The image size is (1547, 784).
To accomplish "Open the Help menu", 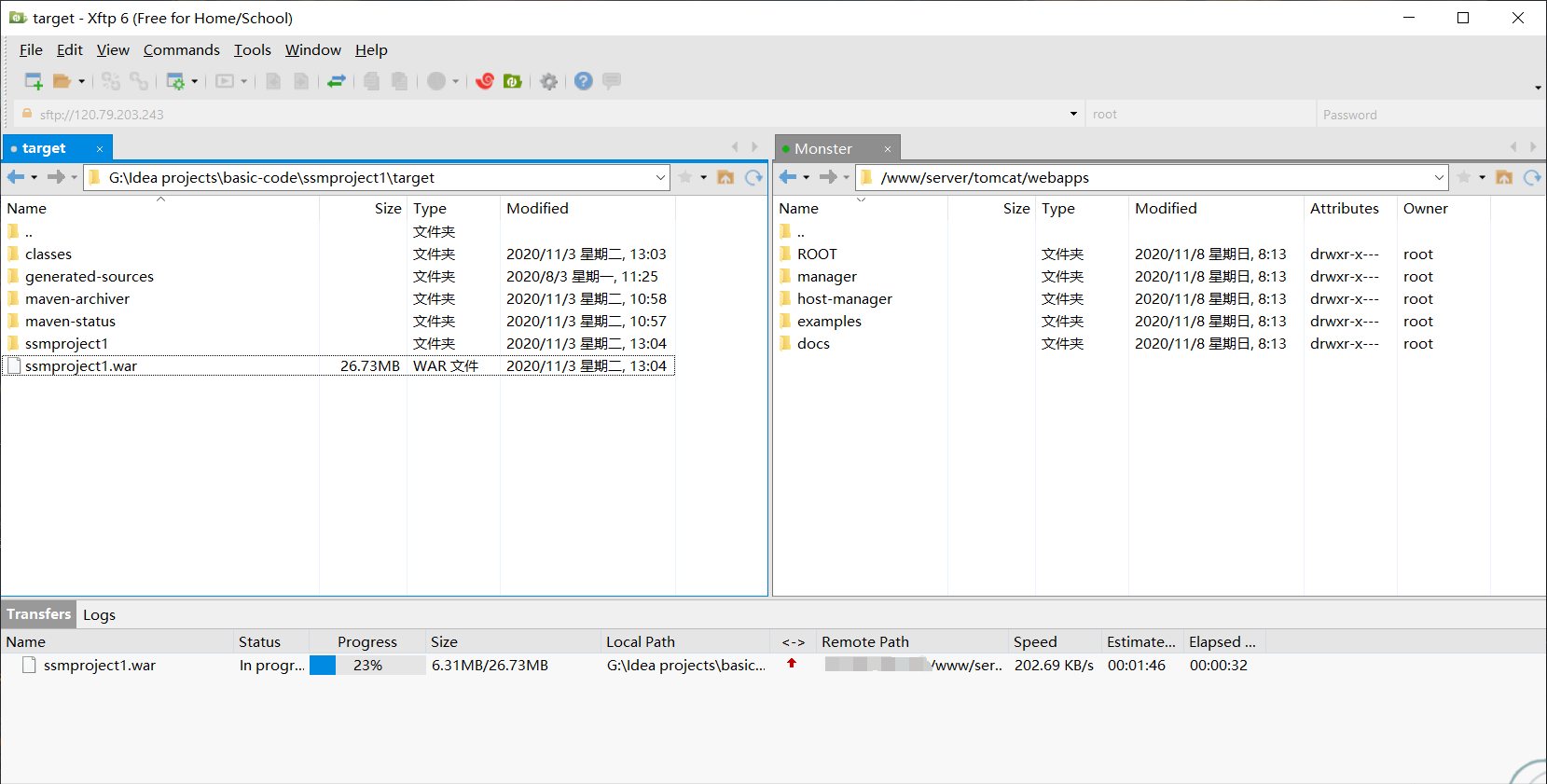I will coord(371,50).
